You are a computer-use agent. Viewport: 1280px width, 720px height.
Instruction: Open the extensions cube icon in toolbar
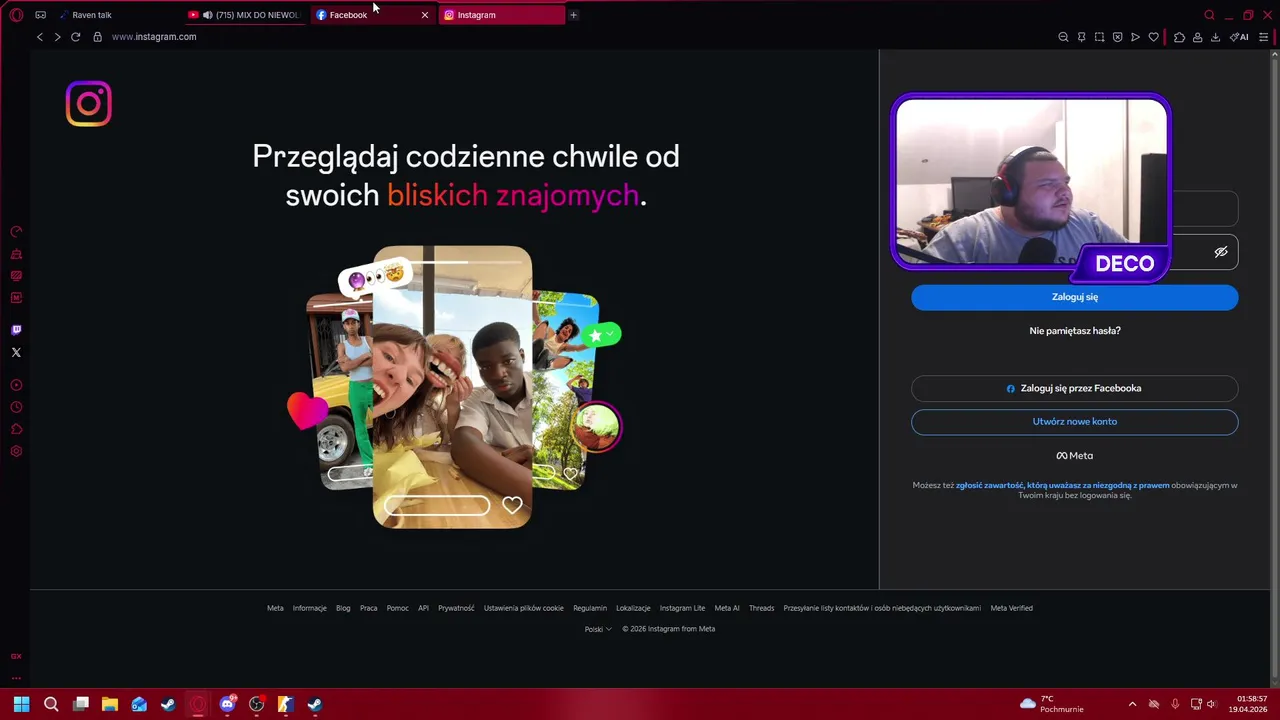click(x=1179, y=37)
